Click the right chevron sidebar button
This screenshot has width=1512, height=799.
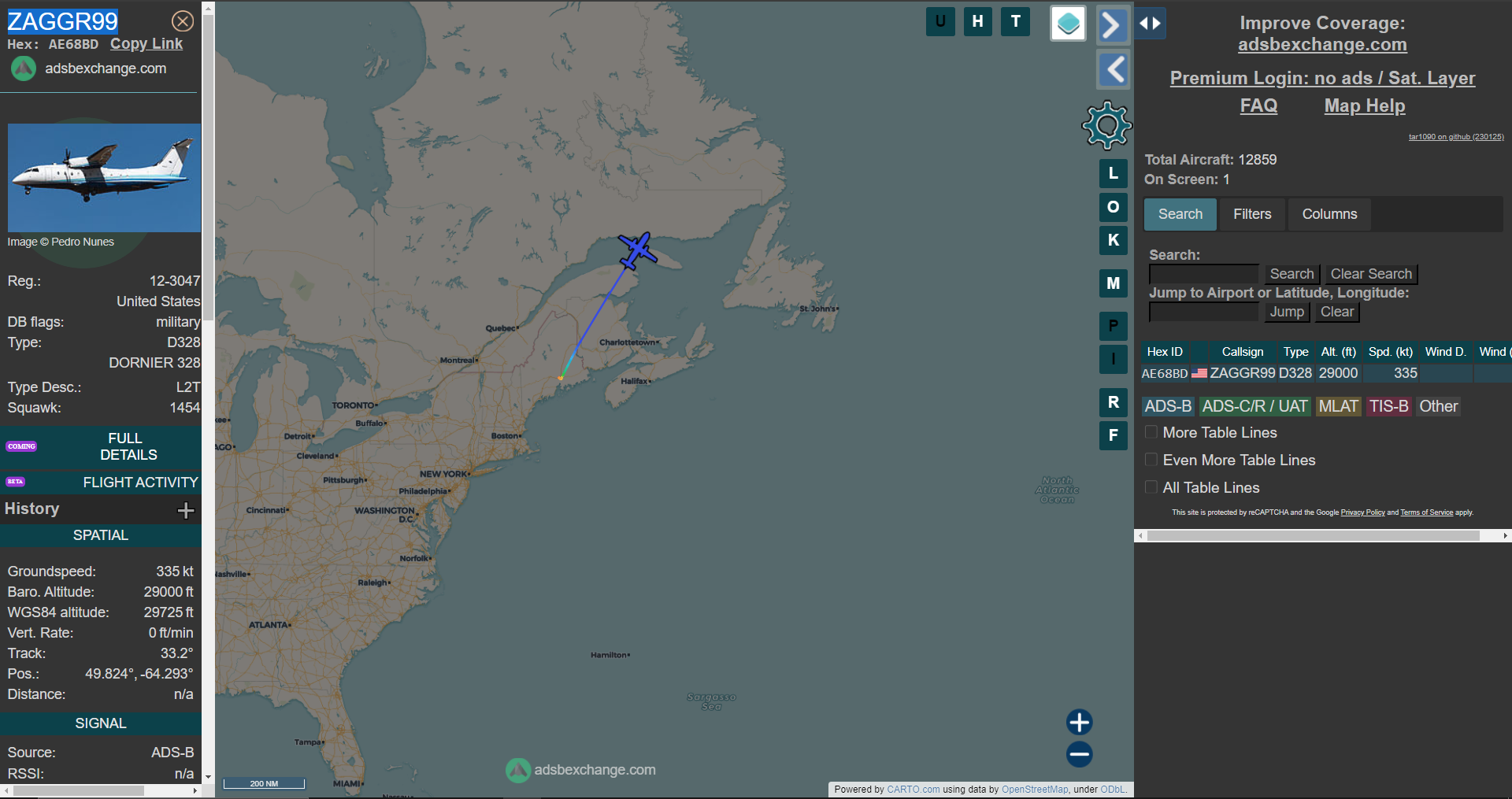(x=1113, y=25)
